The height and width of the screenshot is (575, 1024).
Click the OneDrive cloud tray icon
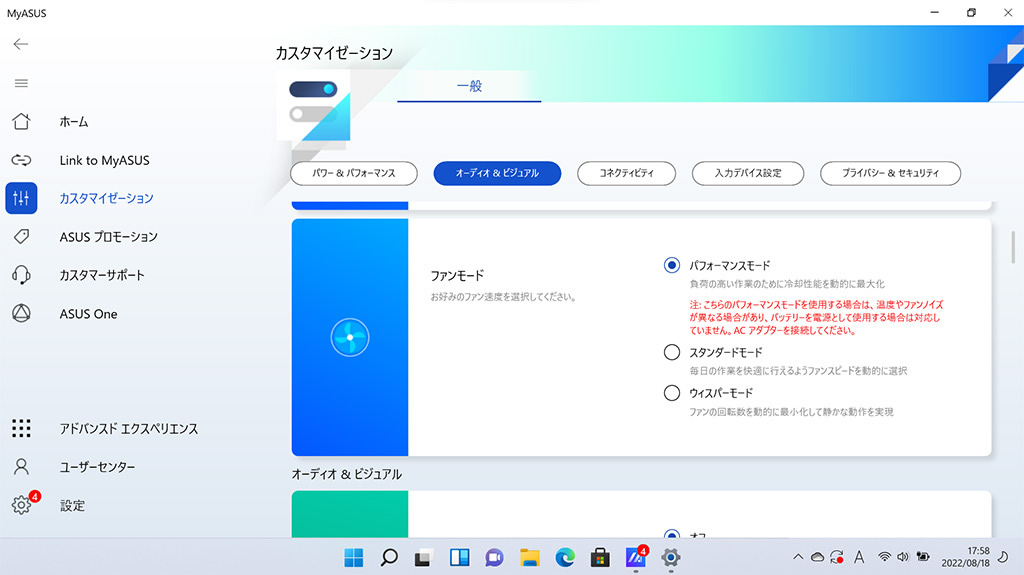[x=817, y=557]
